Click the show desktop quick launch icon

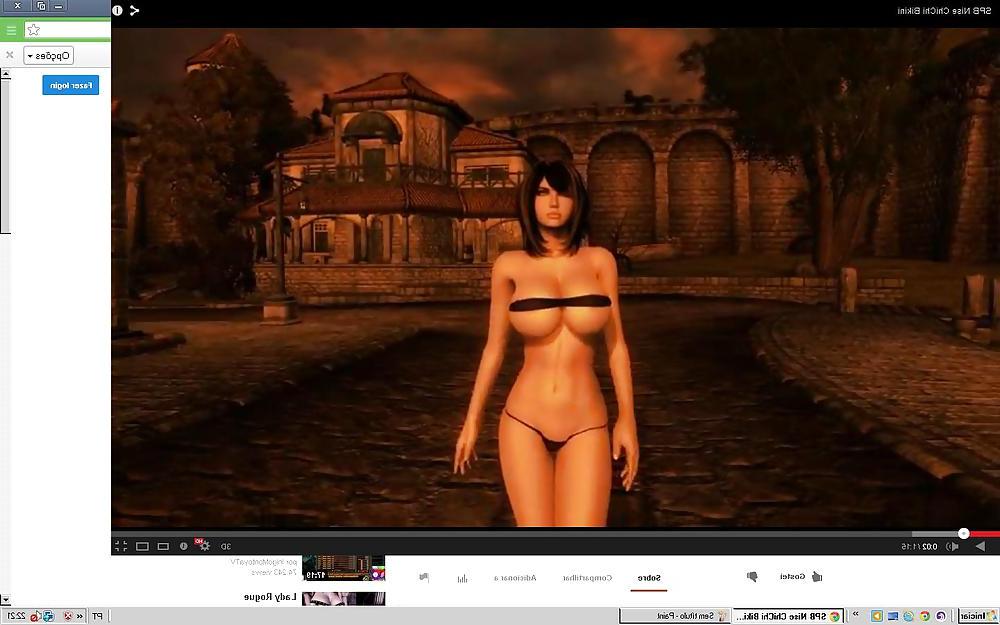point(893,616)
